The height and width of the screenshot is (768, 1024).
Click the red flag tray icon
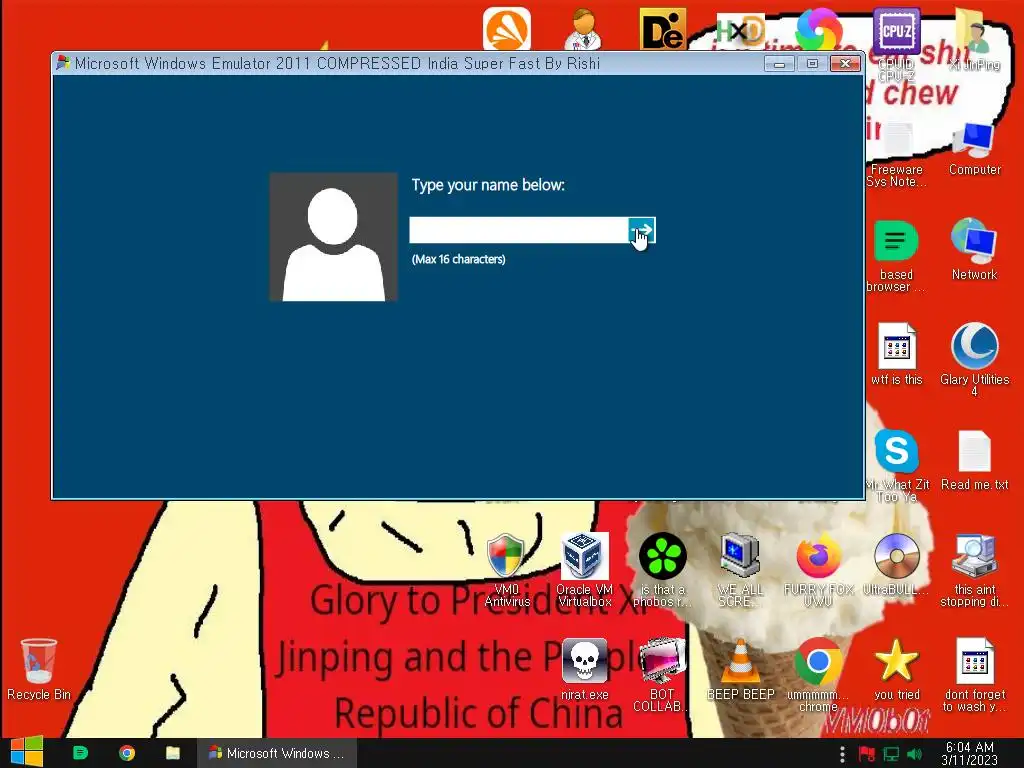(867, 754)
